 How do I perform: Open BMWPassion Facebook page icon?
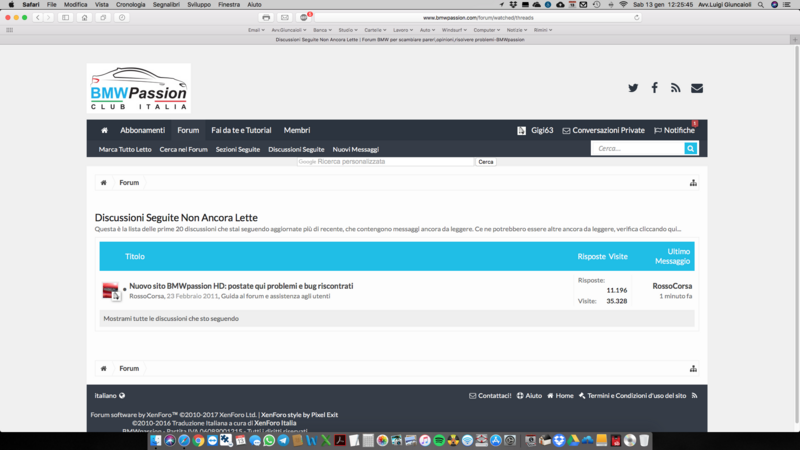(655, 88)
